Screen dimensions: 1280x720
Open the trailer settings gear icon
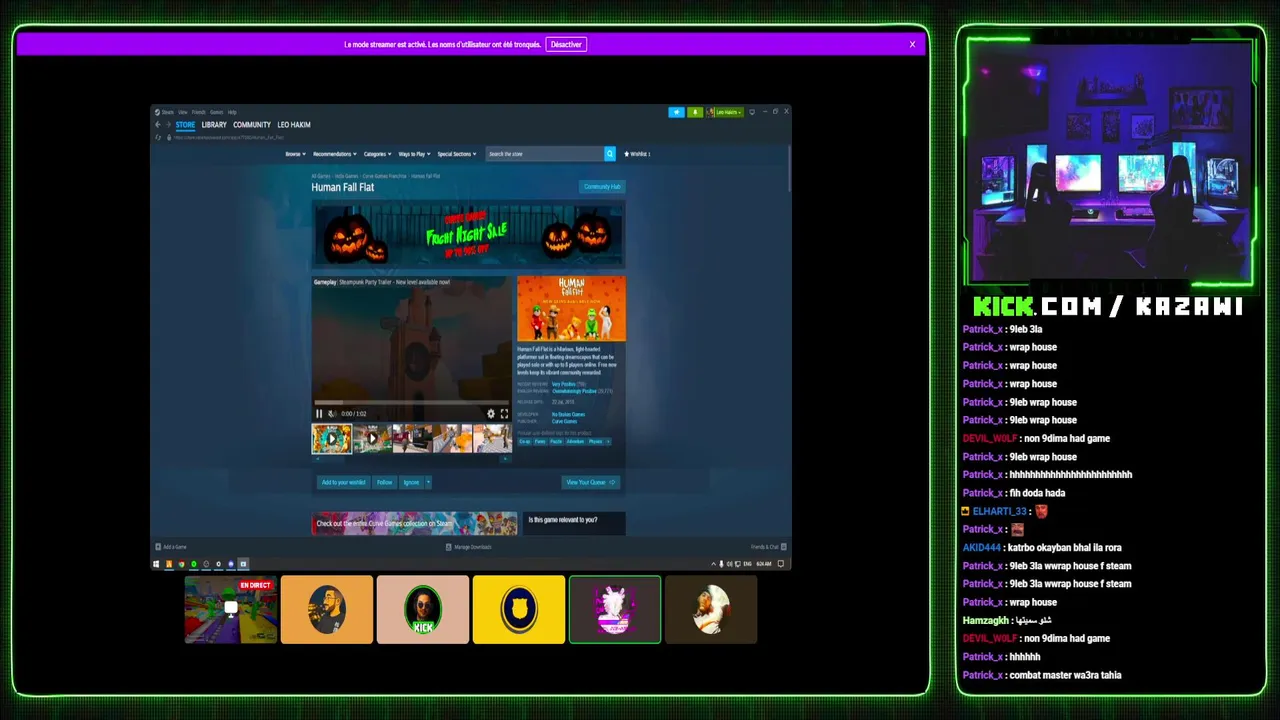point(490,413)
